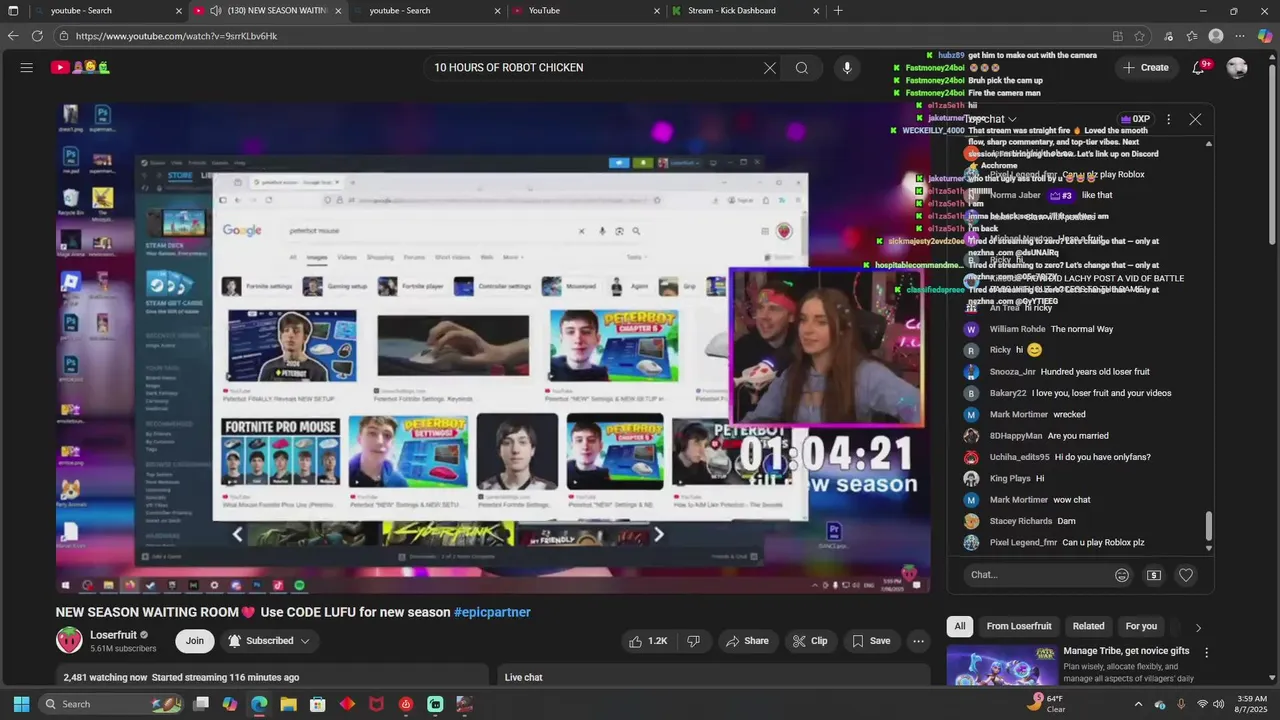Close the NEW SEASON WAITING tab
This screenshot has width=1280, height=720.
pos(338,11)
